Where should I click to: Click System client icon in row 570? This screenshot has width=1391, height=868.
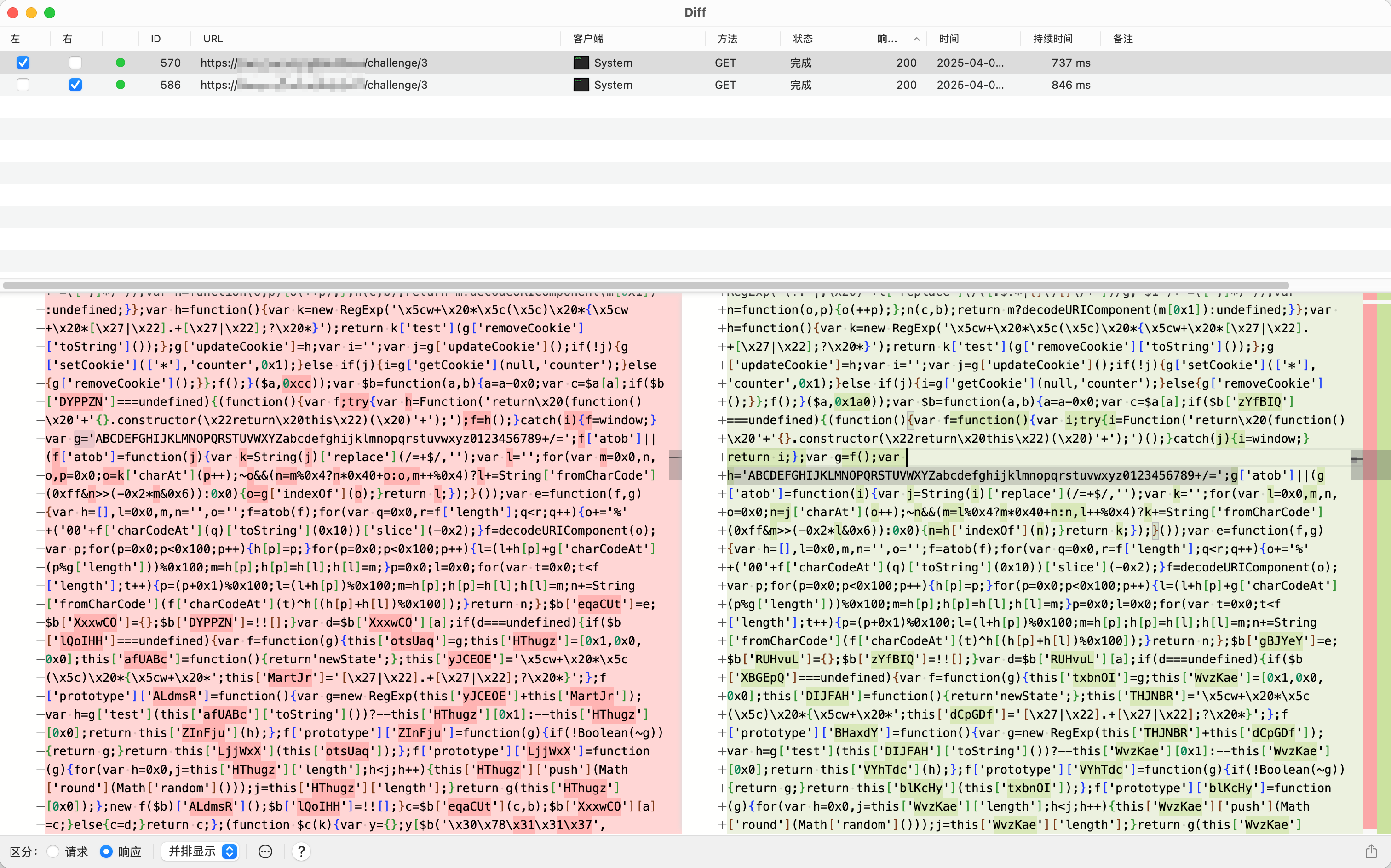click(581, 63)
